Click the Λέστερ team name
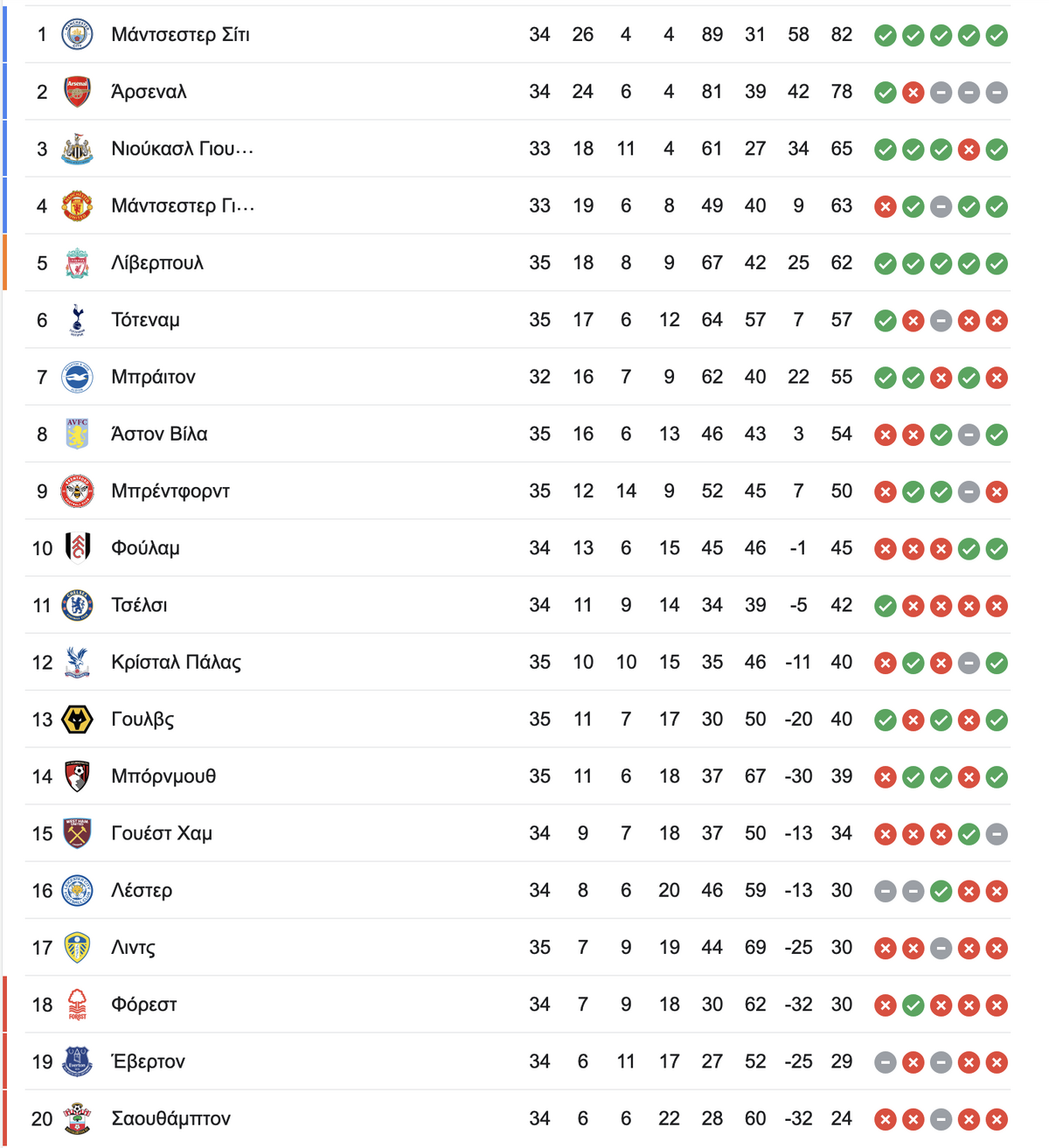 click(142, 890)
